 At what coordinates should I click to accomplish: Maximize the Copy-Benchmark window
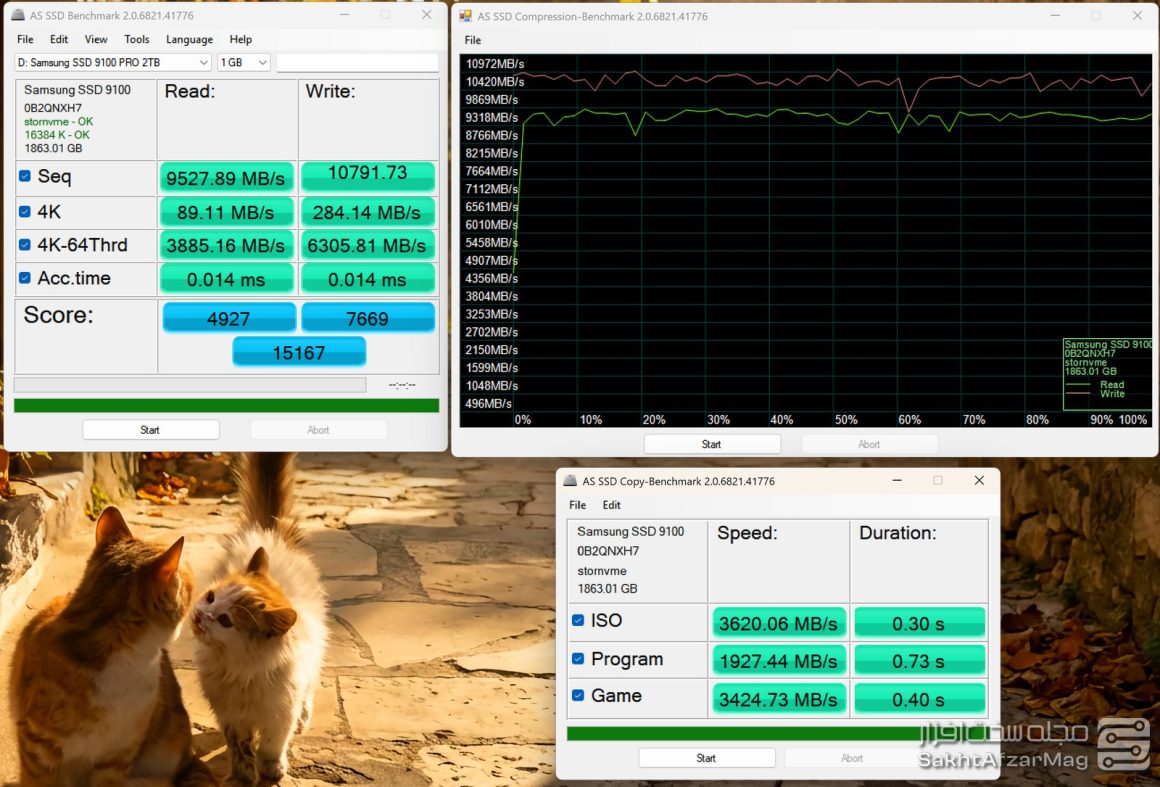point(937,481)
